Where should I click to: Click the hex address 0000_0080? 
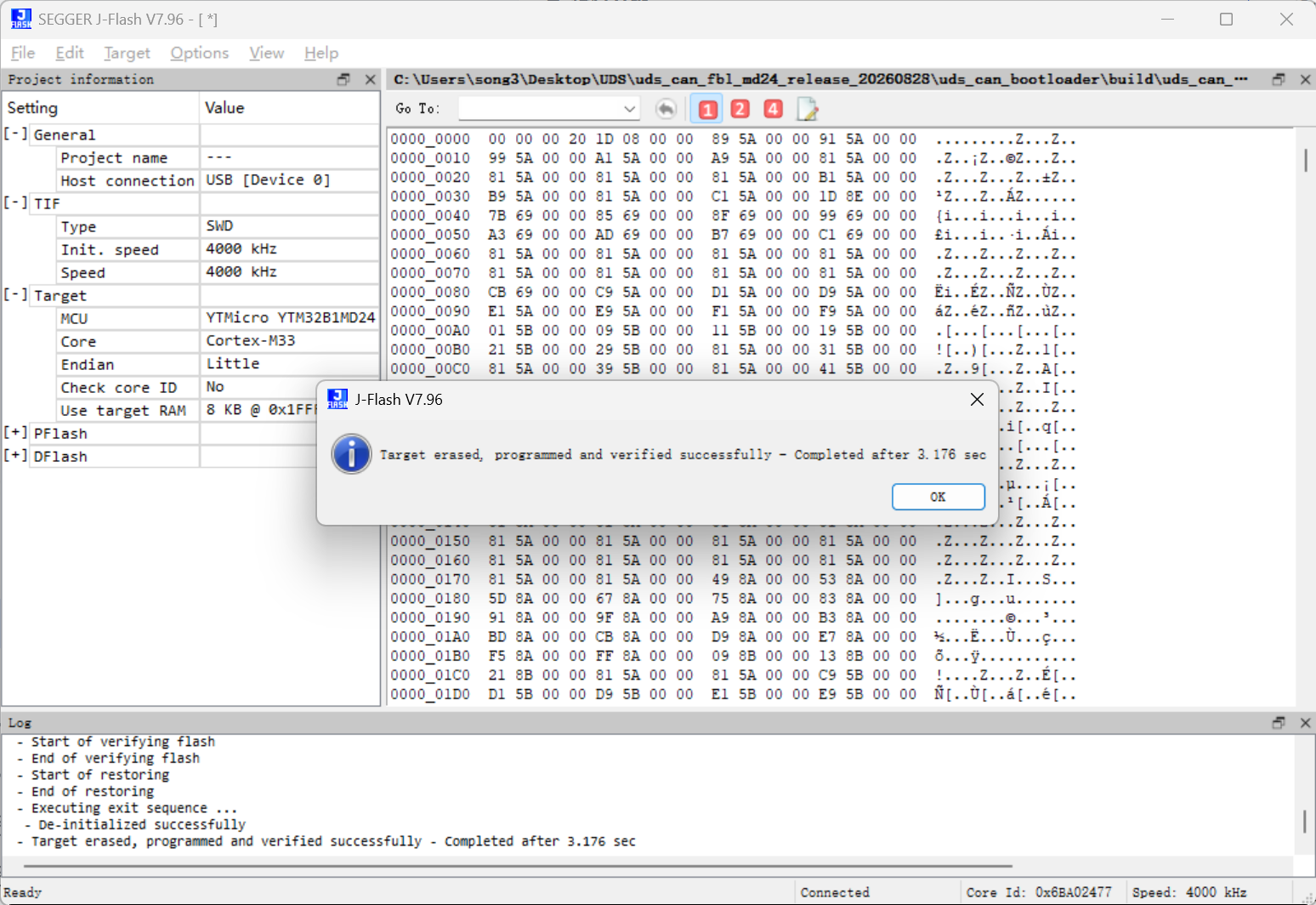(430, 293)
